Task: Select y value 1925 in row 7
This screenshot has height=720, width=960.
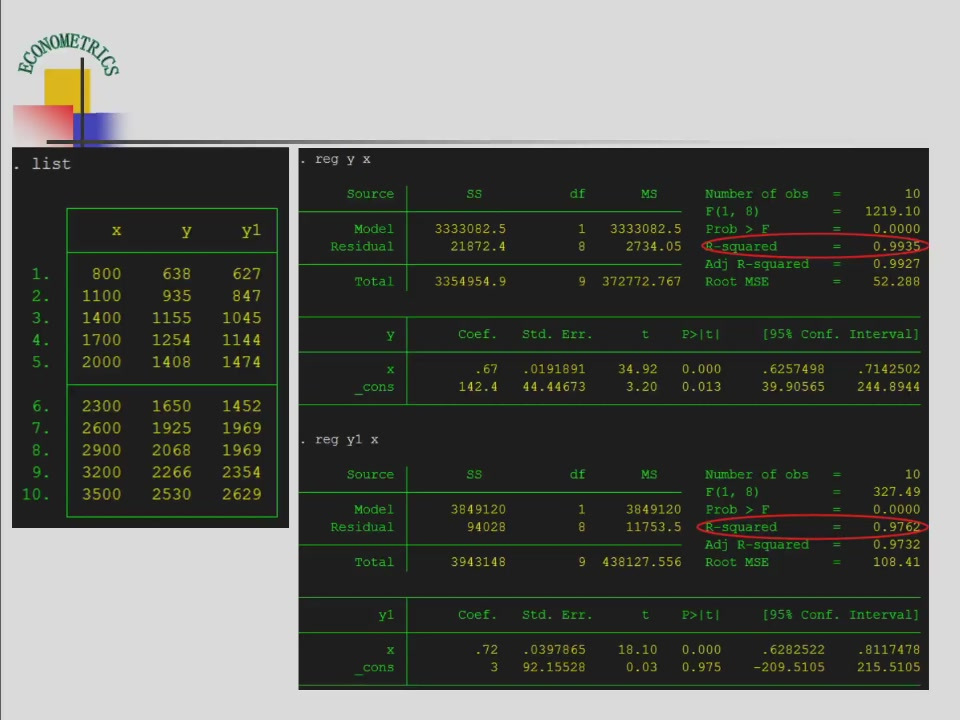Action: click(171, 428)
